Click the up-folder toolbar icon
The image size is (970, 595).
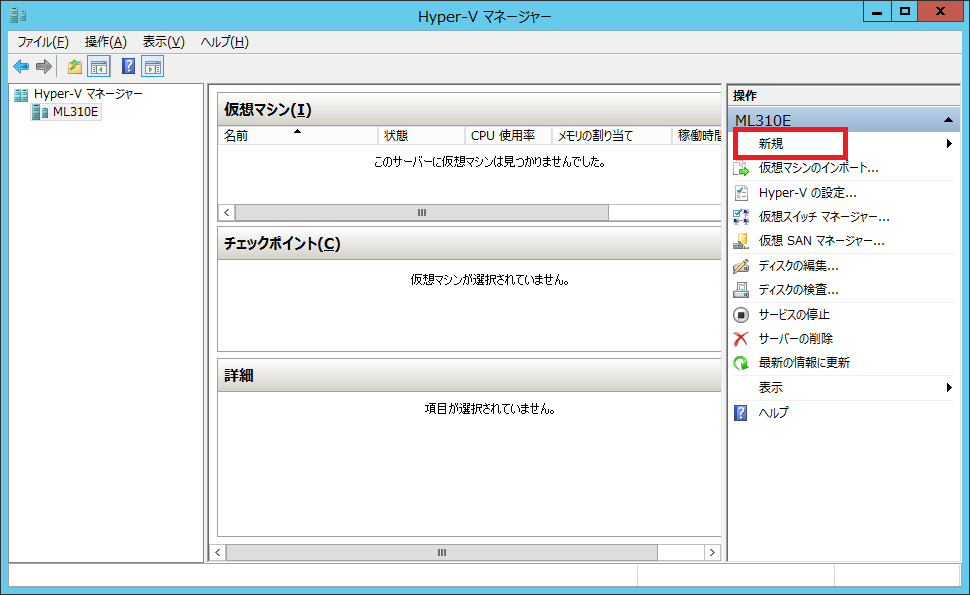(74, 67)
